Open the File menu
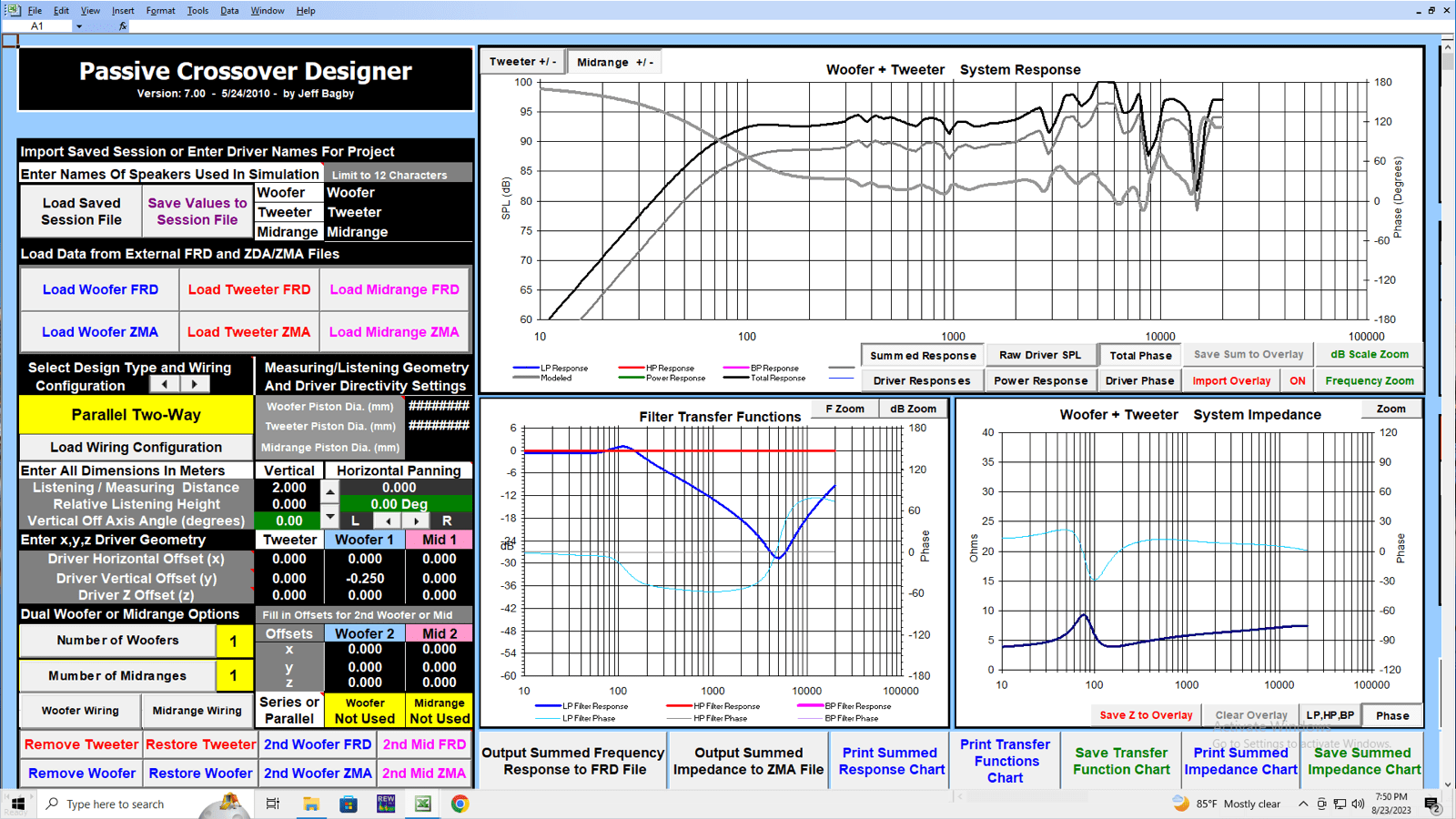 tap(35, 11)
